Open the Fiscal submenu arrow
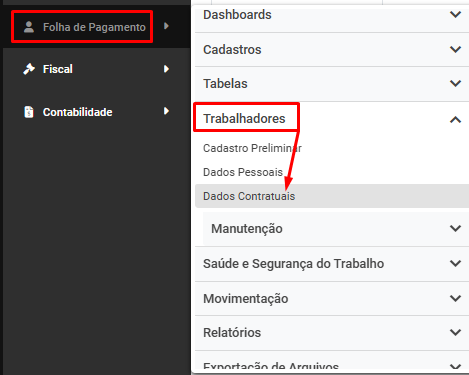 coord(166,69)
